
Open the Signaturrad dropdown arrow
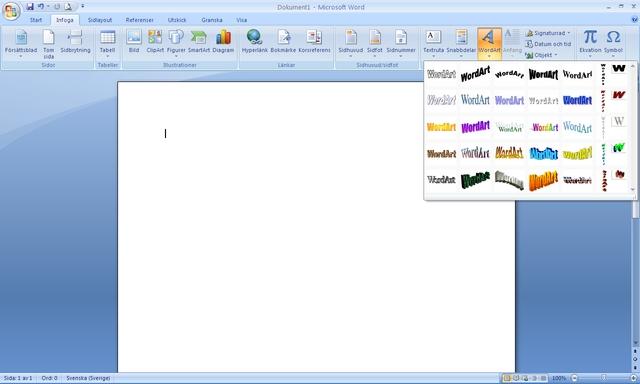[x=569, y=33]
